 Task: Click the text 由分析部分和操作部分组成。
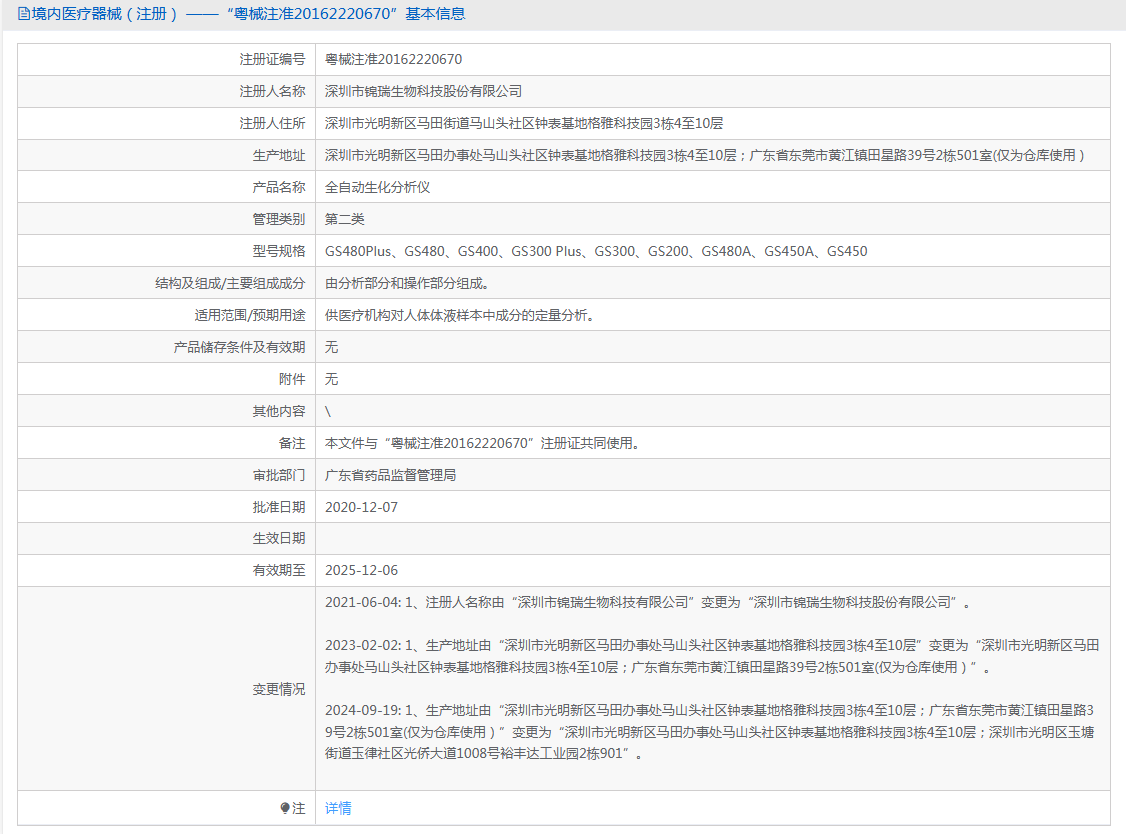click(406, 283)
